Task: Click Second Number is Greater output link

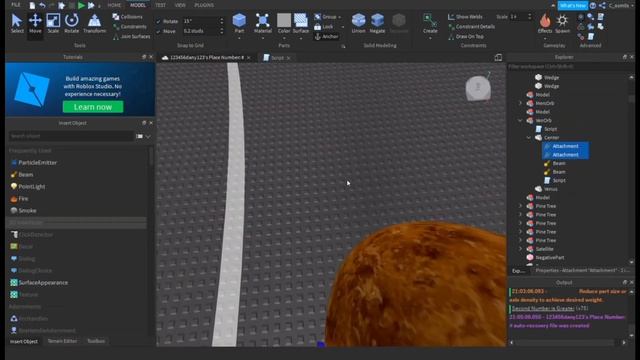Action: [543, 309]
